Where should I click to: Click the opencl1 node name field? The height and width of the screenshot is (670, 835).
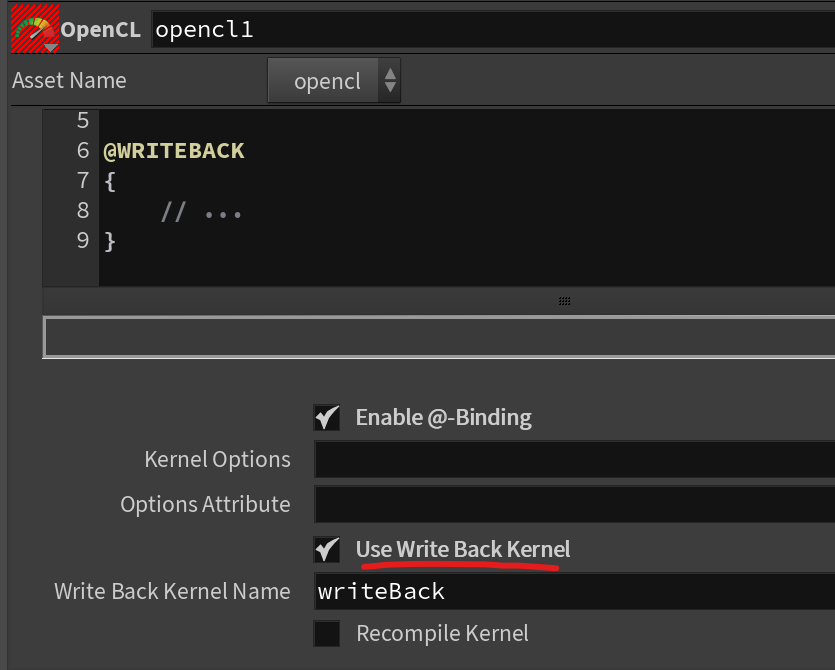point(492,30)
